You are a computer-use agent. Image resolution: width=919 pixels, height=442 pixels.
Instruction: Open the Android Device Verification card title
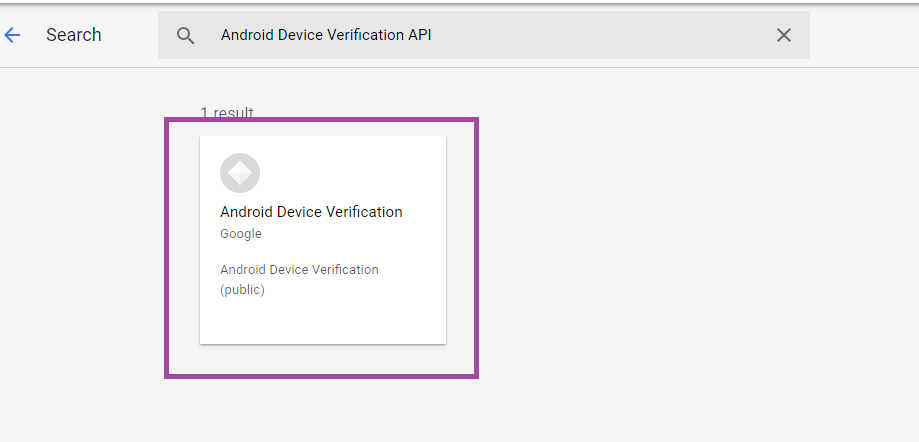311,212
